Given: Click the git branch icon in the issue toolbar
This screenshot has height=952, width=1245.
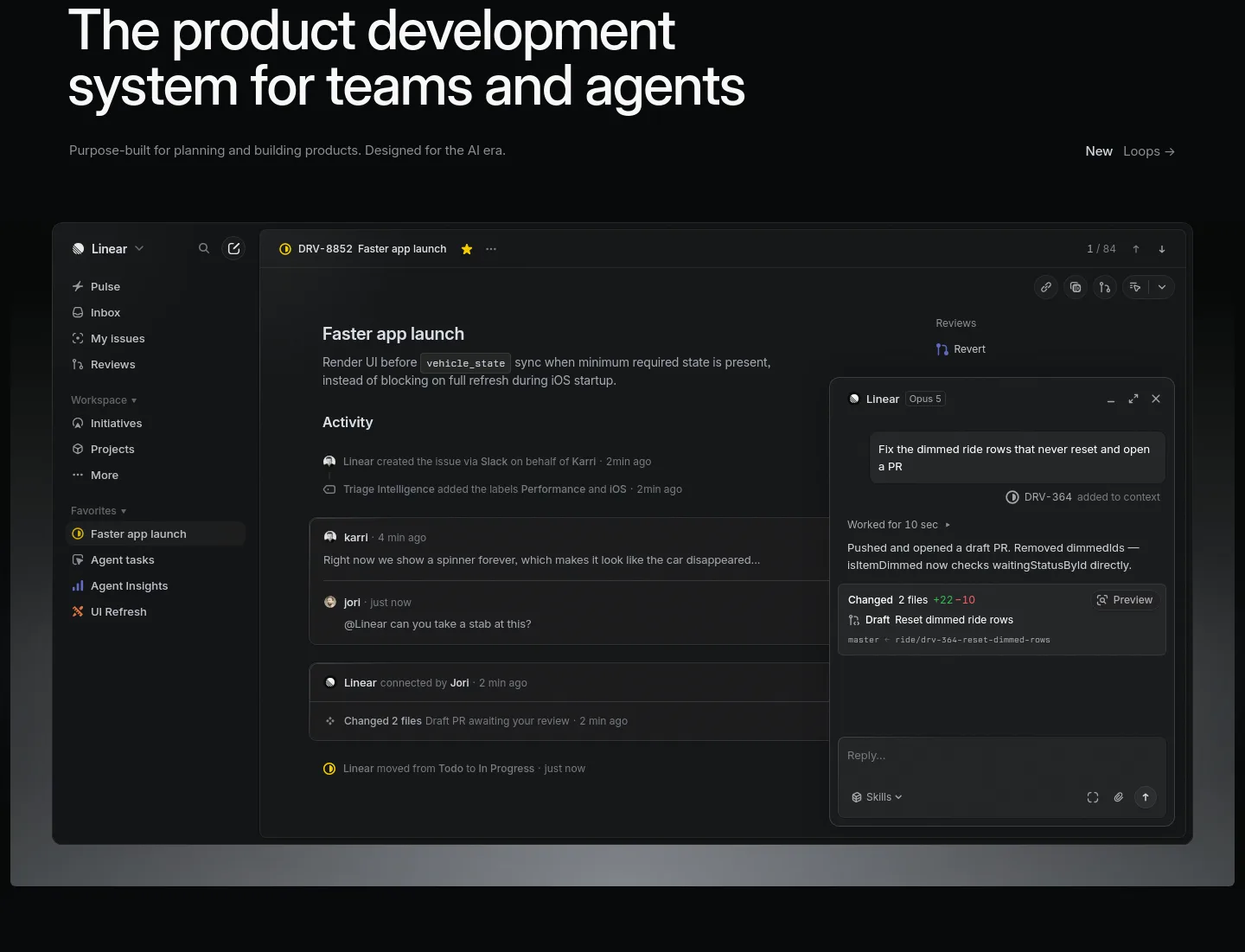Looking at the screenshot, I should click(1105, 287).
